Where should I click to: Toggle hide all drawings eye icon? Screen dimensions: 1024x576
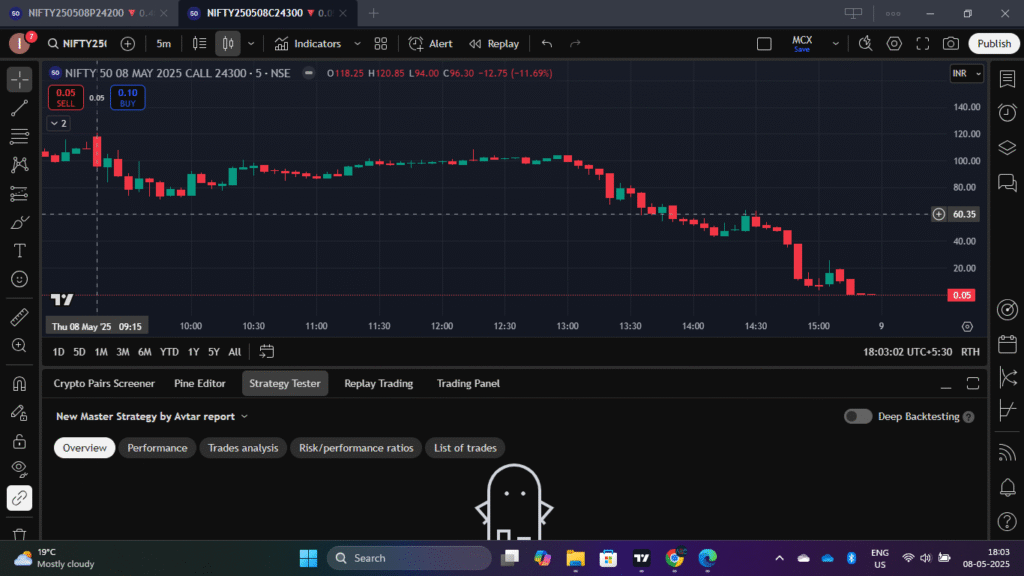[20, 469]
